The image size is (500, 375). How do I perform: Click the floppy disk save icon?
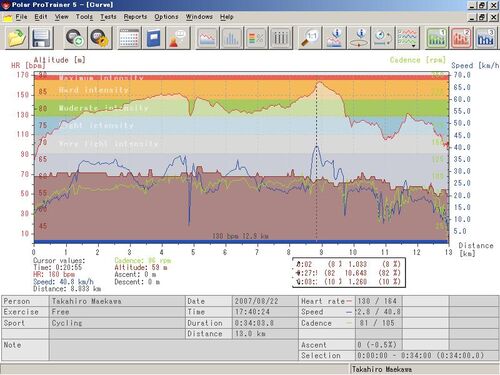point(41,38)
